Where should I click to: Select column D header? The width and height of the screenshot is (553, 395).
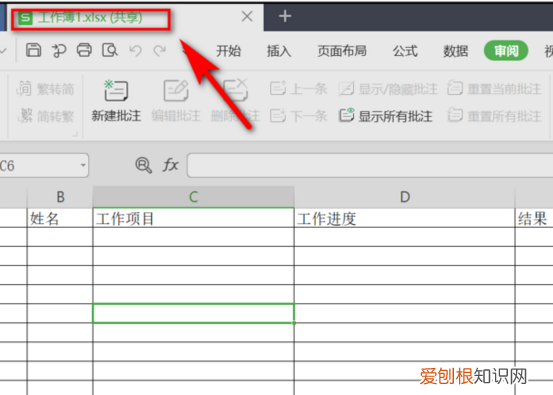(x=405, y=197)
